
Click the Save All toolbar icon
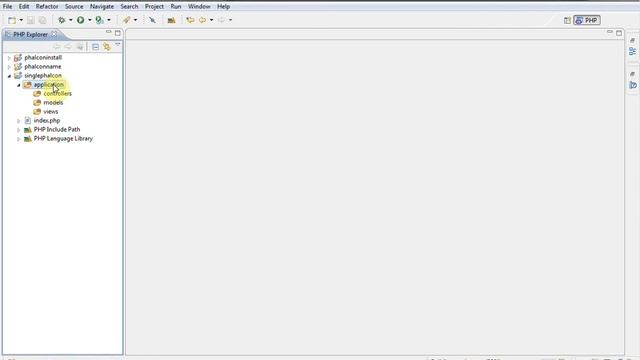[x=42, y=20]
